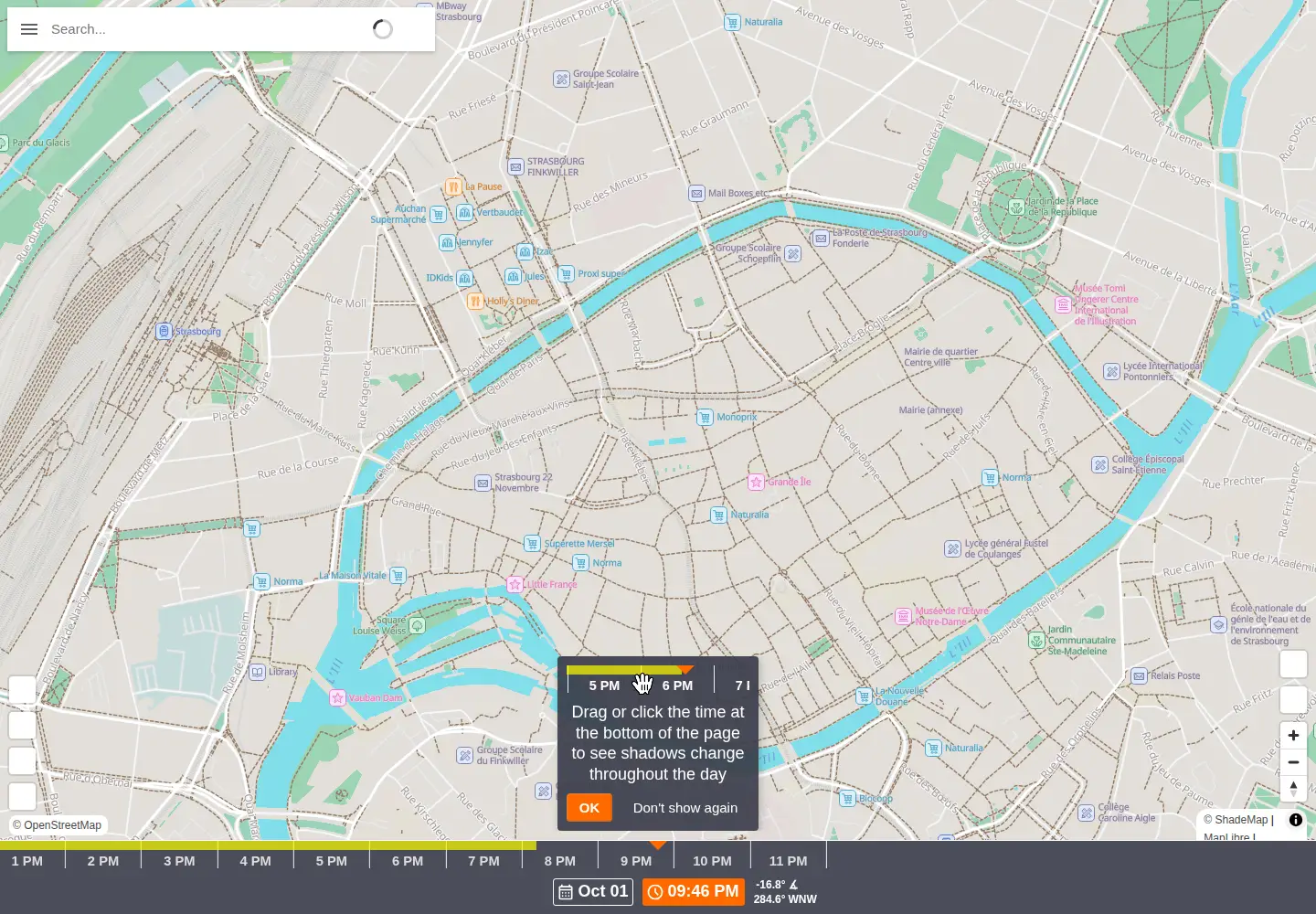
Task: Open the hamburger menu beside the search box
Action: pos(29,29)
